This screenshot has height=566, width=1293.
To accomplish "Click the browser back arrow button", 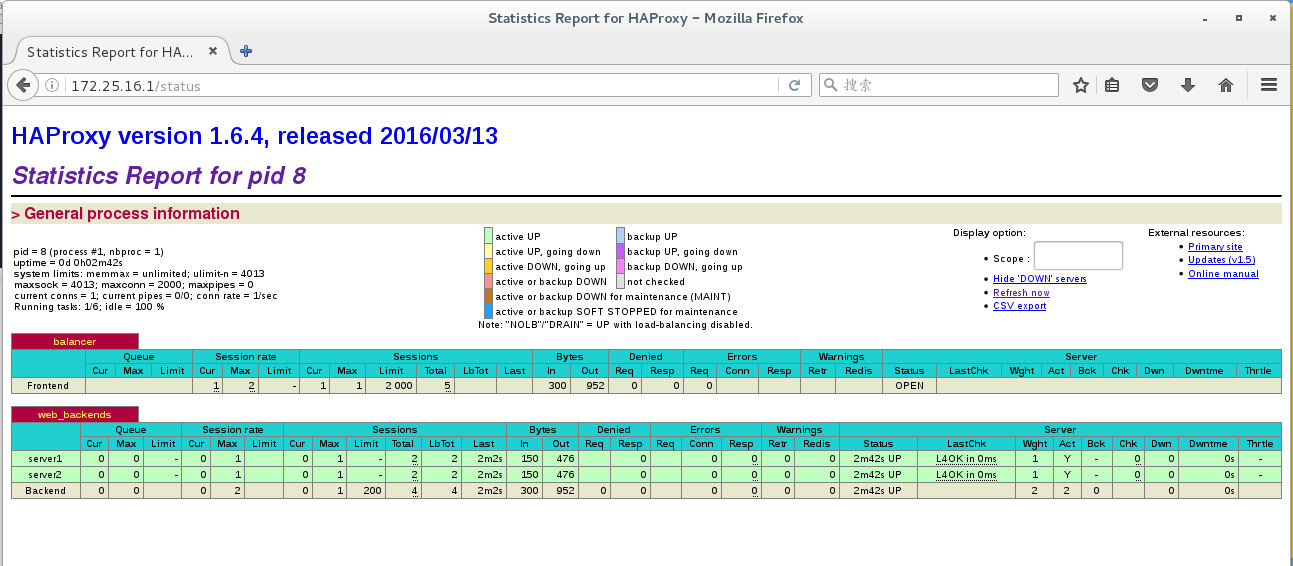I will click(x=23, y=86).
